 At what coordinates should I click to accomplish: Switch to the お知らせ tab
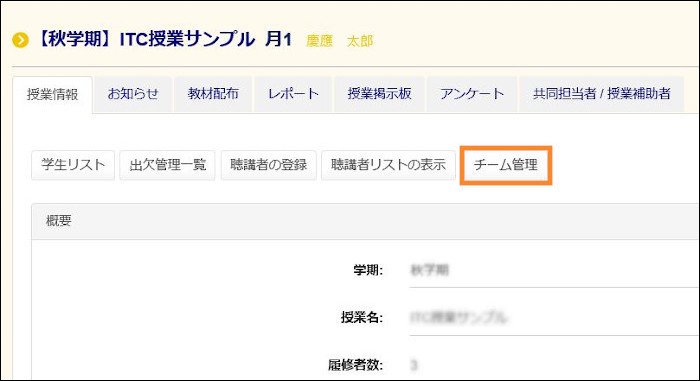click(133, 94)
